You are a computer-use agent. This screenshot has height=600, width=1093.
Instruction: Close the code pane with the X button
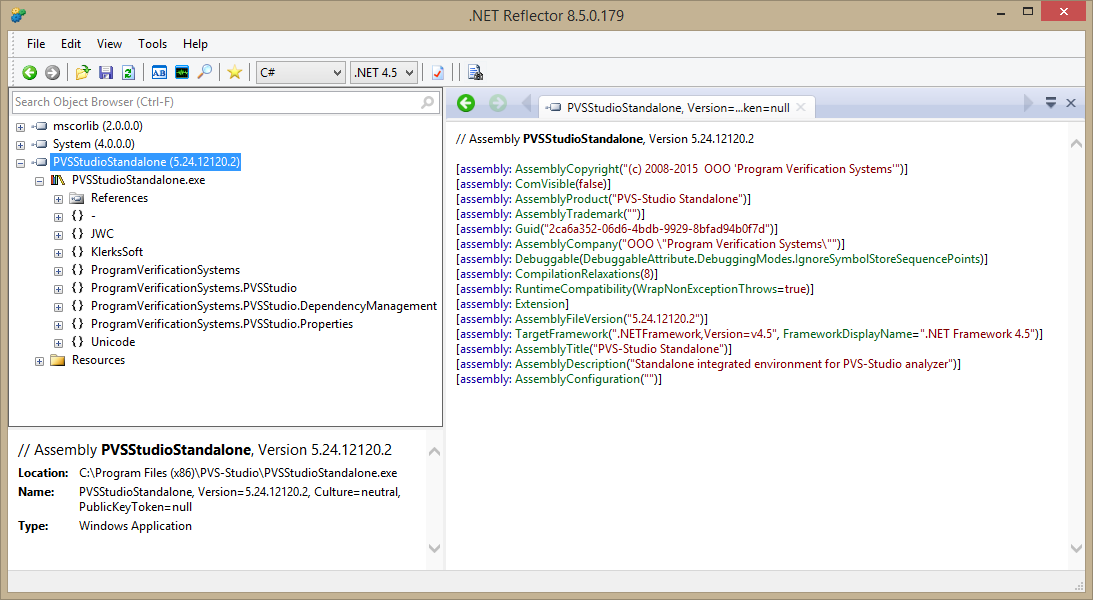click(x=1071, y=103)
